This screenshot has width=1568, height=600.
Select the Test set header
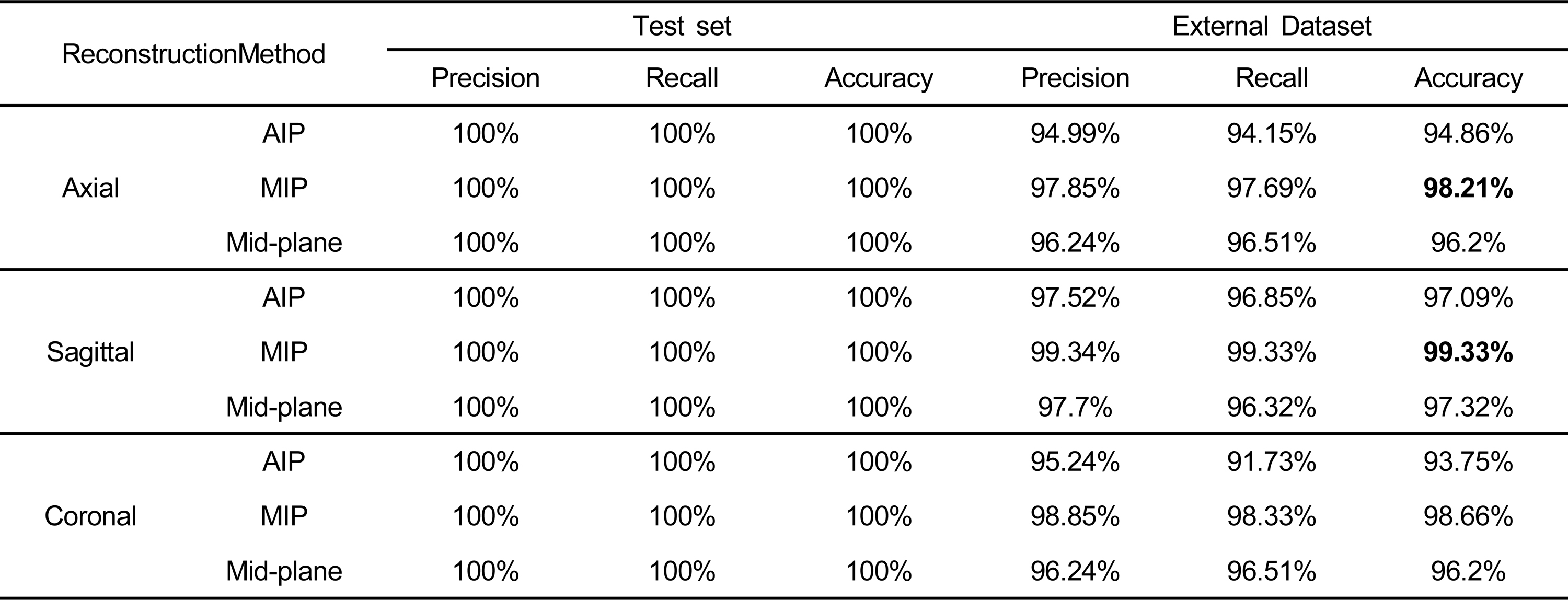682,26
